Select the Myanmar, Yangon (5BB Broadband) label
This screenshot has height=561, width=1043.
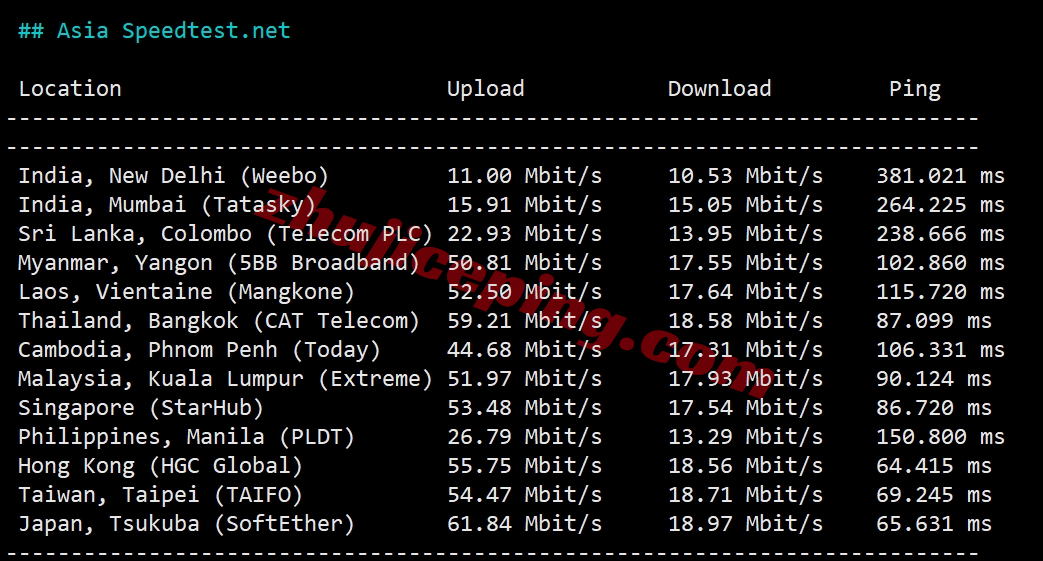[219, 263]
